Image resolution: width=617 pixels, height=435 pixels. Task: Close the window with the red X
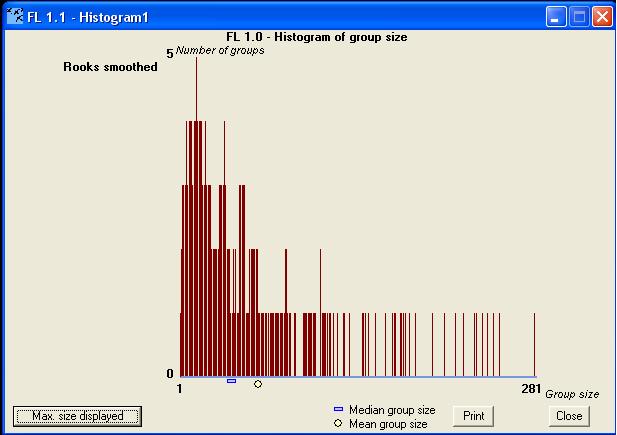601,17
